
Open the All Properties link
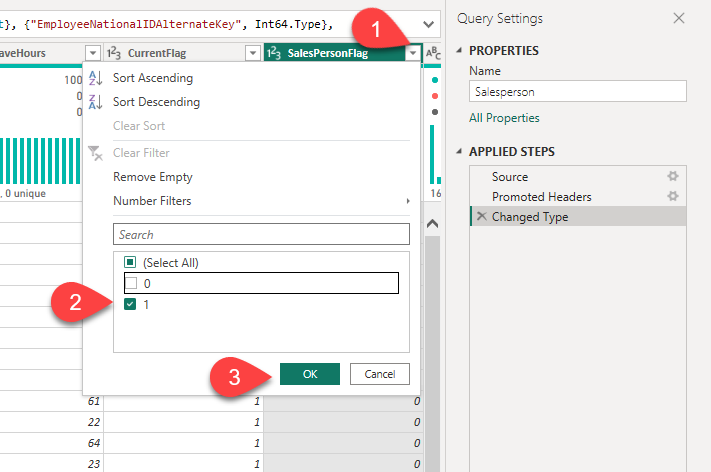click(504, 118)
